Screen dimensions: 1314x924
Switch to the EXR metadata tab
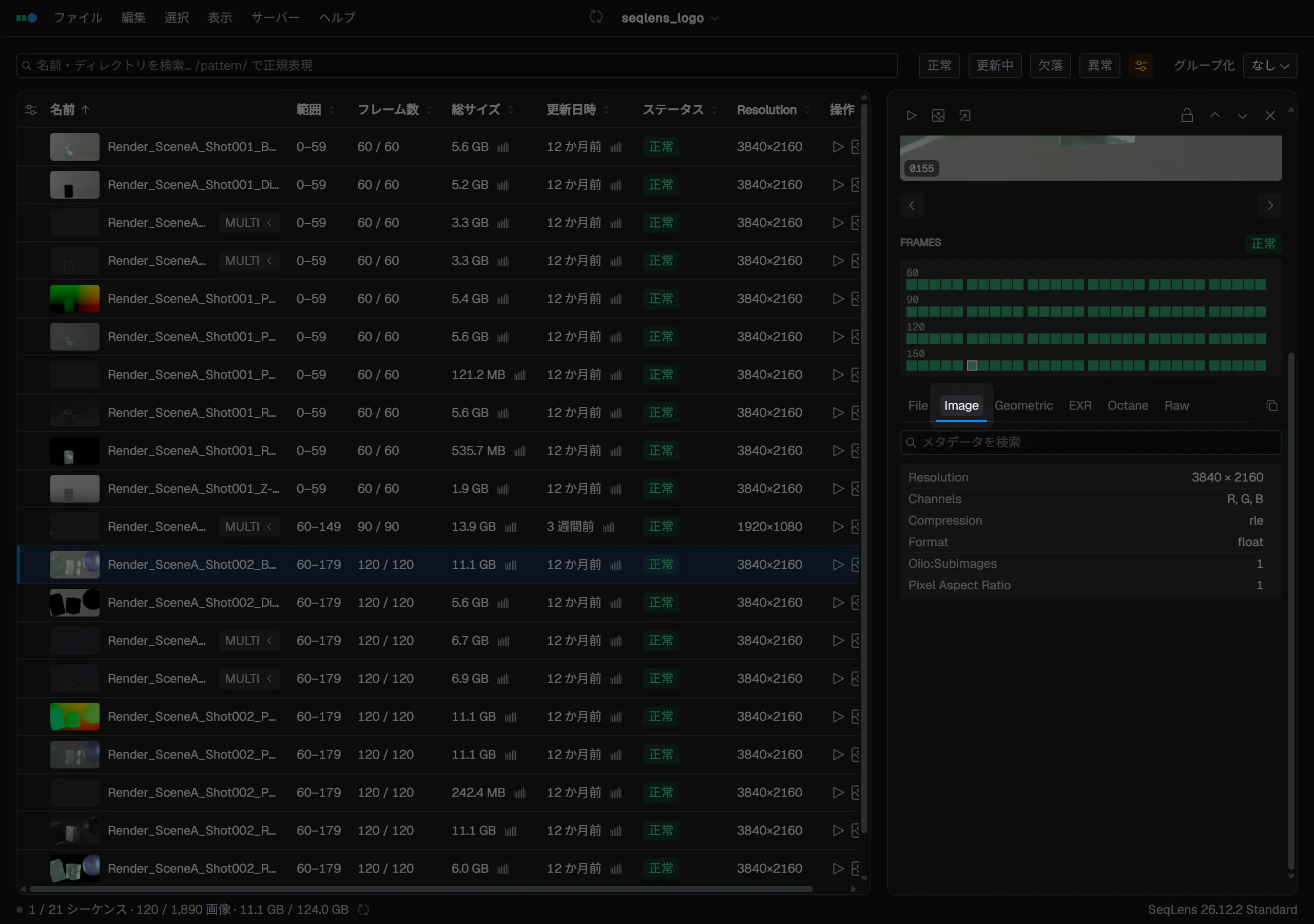(x=1080, y=406)
